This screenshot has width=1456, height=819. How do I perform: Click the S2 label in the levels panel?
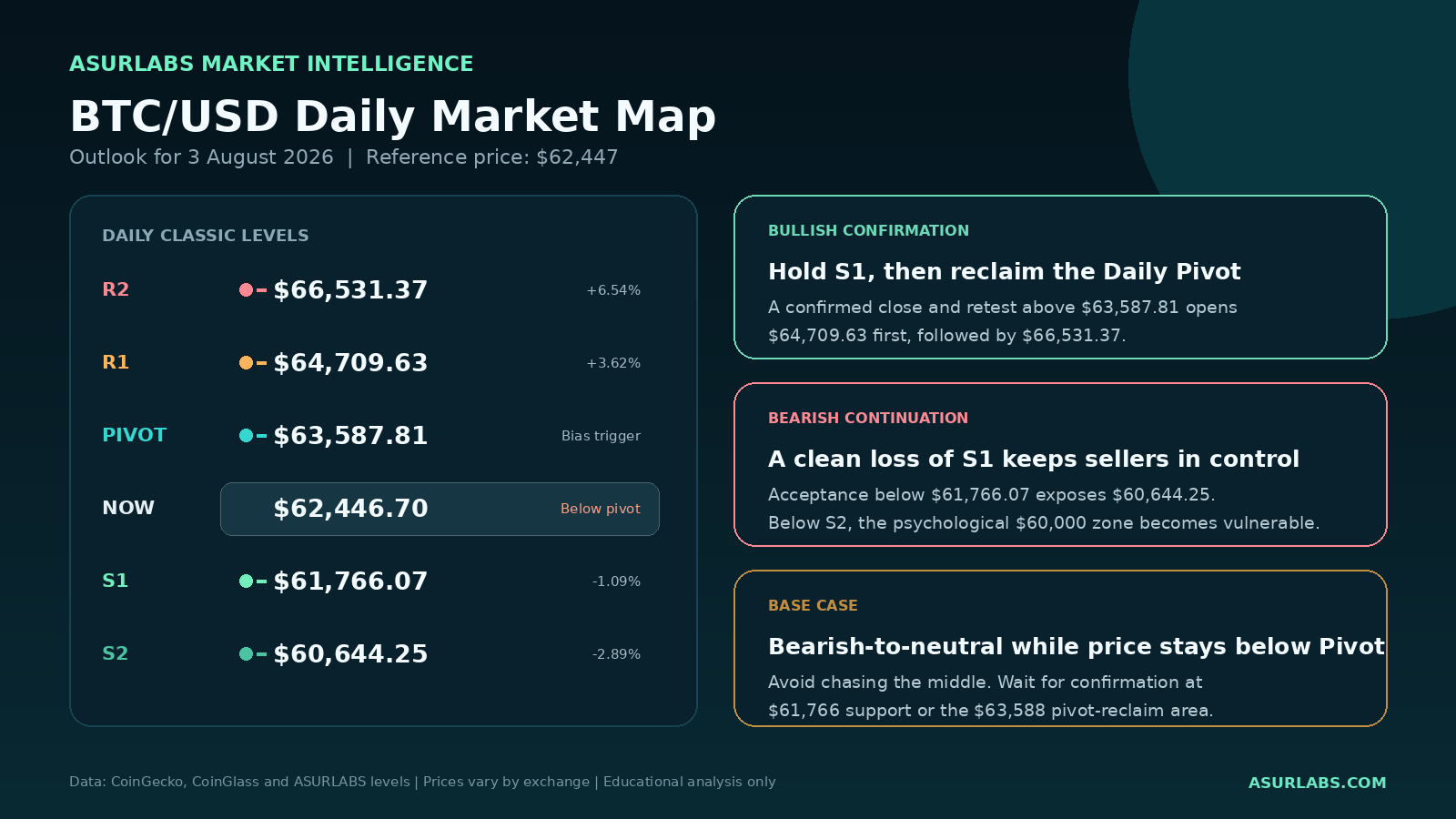(116, 653)
